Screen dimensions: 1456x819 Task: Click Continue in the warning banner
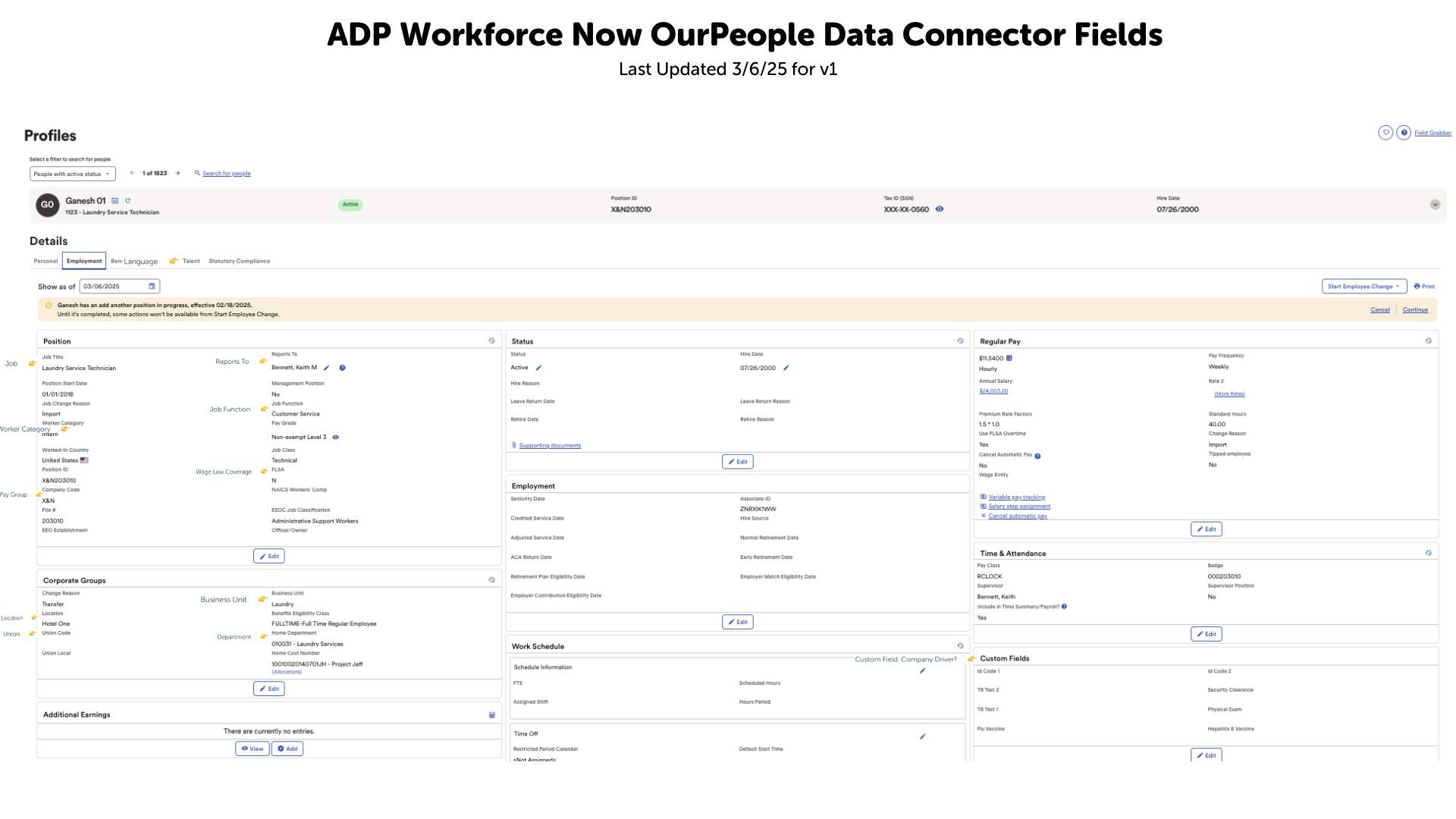pos(1415,309)
